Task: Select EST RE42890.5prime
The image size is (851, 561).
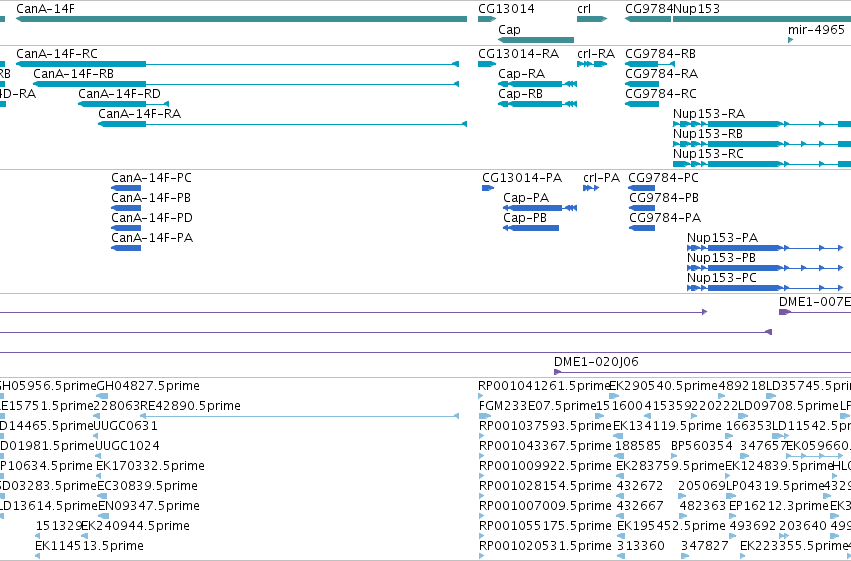Action: tap(300, 416)
